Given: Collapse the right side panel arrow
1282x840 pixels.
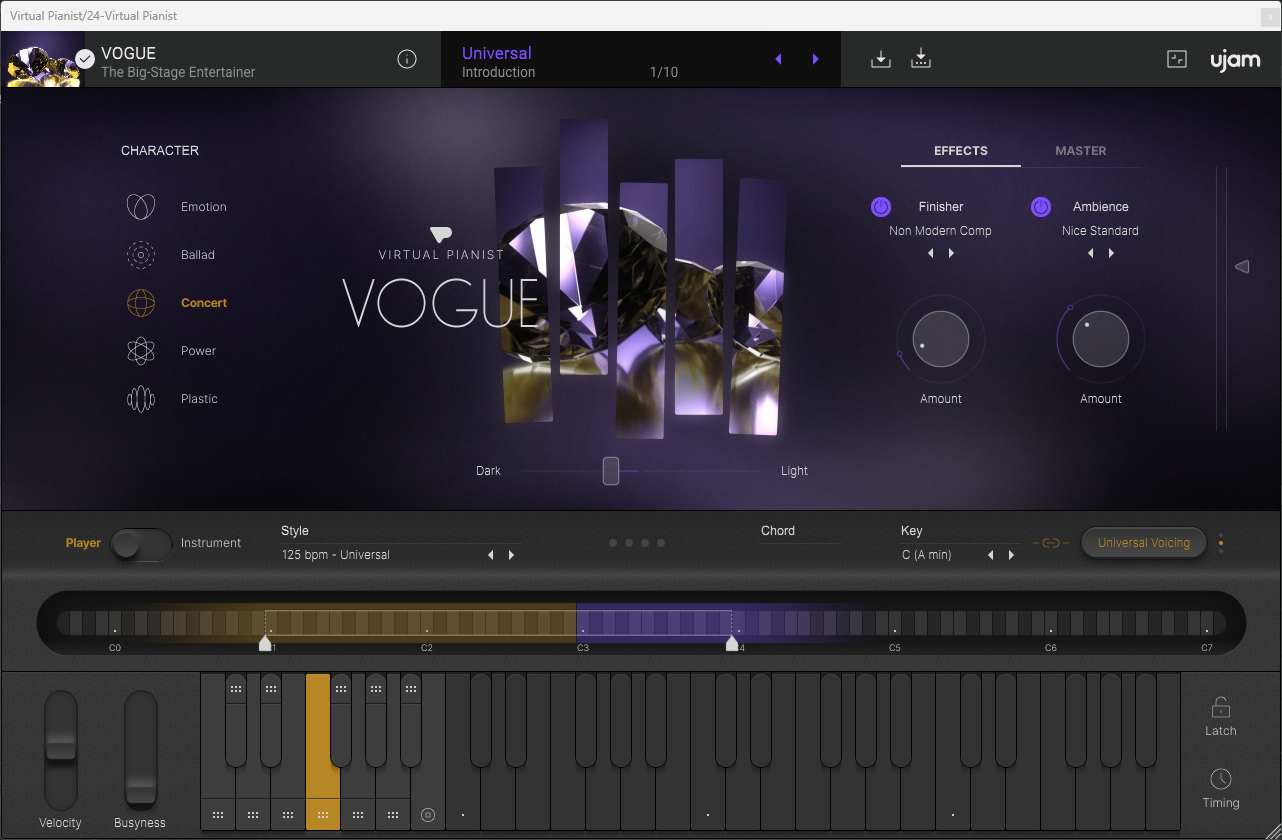Looking at the screenshot, I should [1241, 266].
